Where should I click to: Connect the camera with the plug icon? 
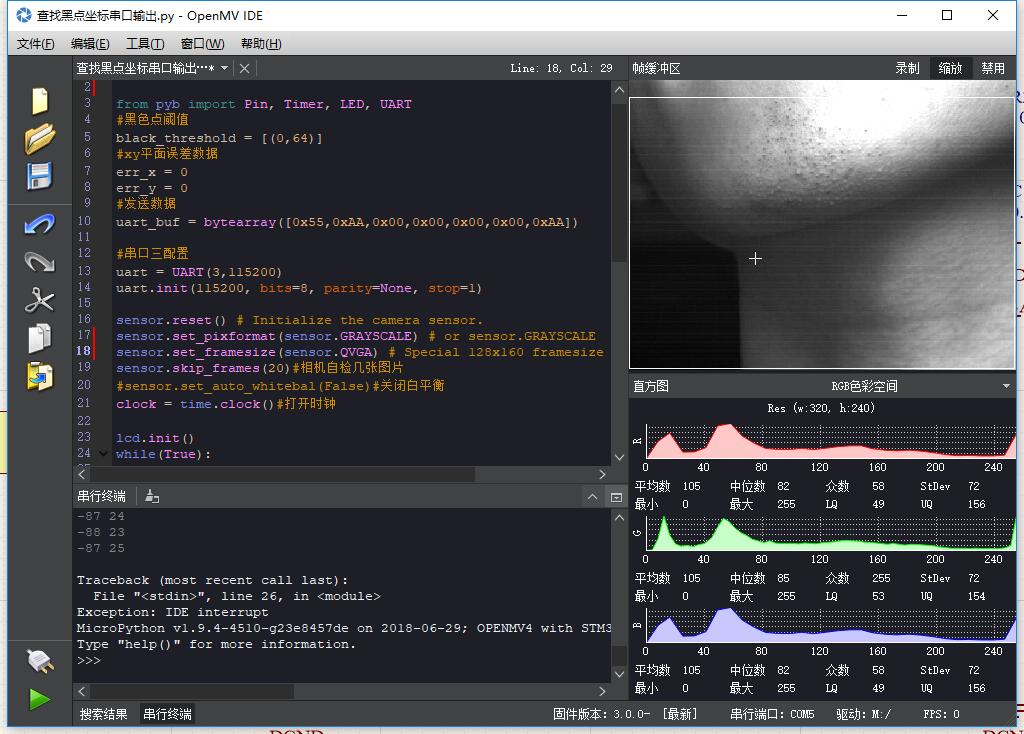click(x=39, y=660)
